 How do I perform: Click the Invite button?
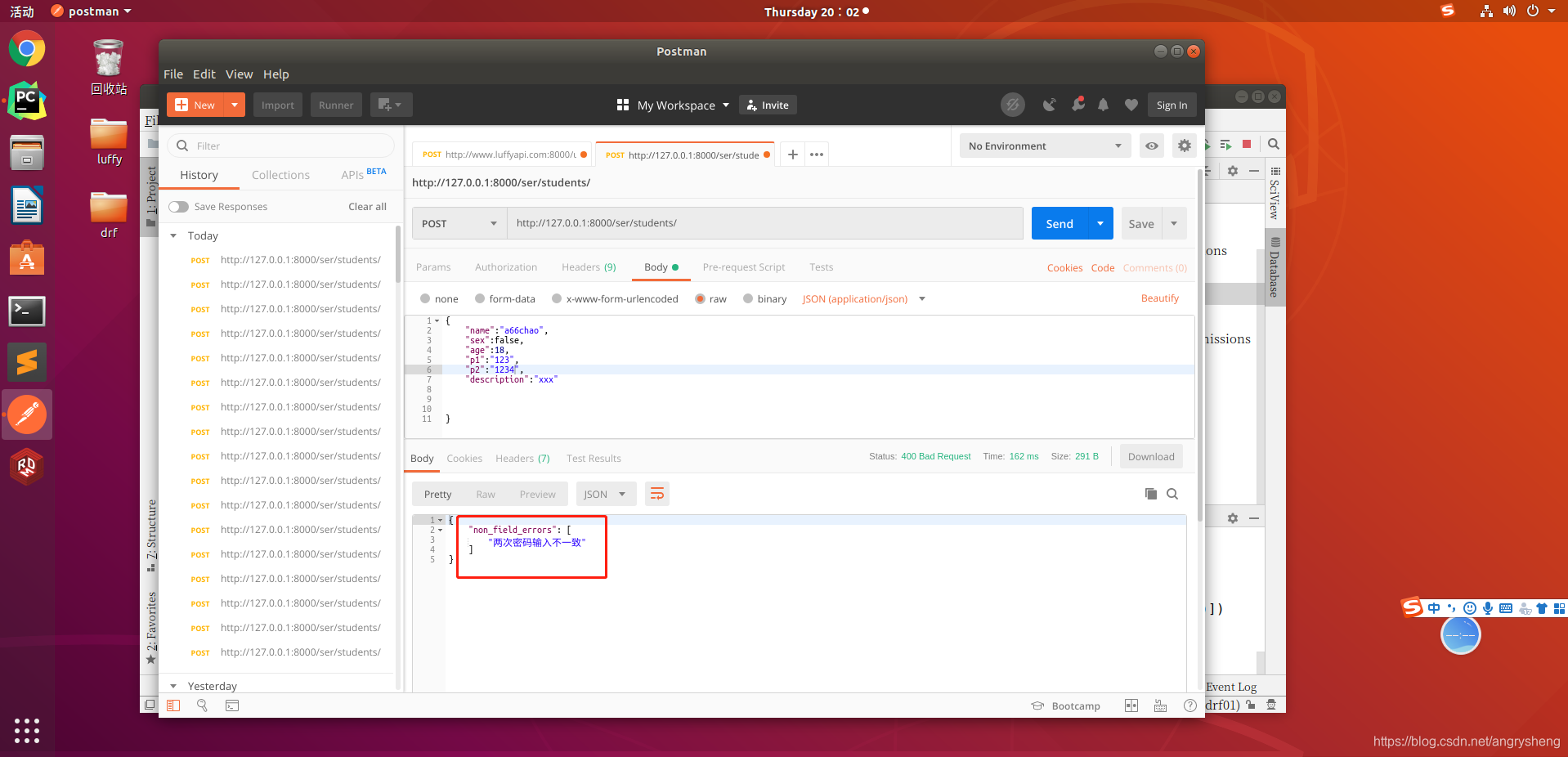tap(768, 105)
